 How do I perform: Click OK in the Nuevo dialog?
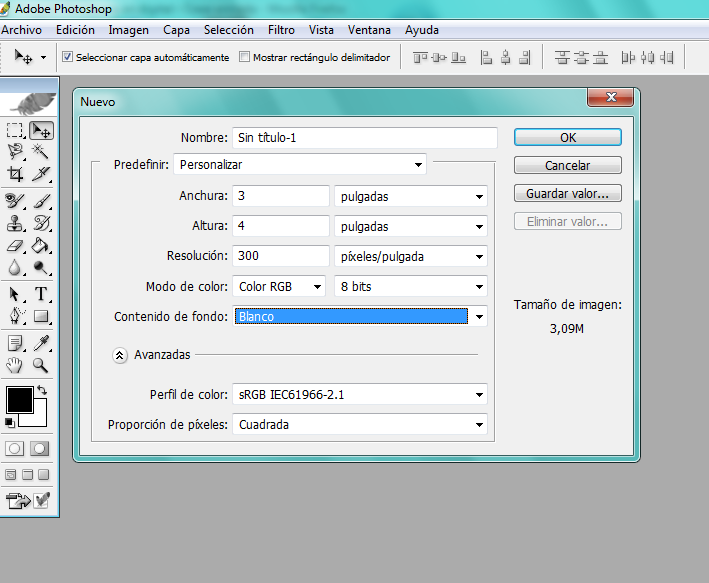coord(568,137)
